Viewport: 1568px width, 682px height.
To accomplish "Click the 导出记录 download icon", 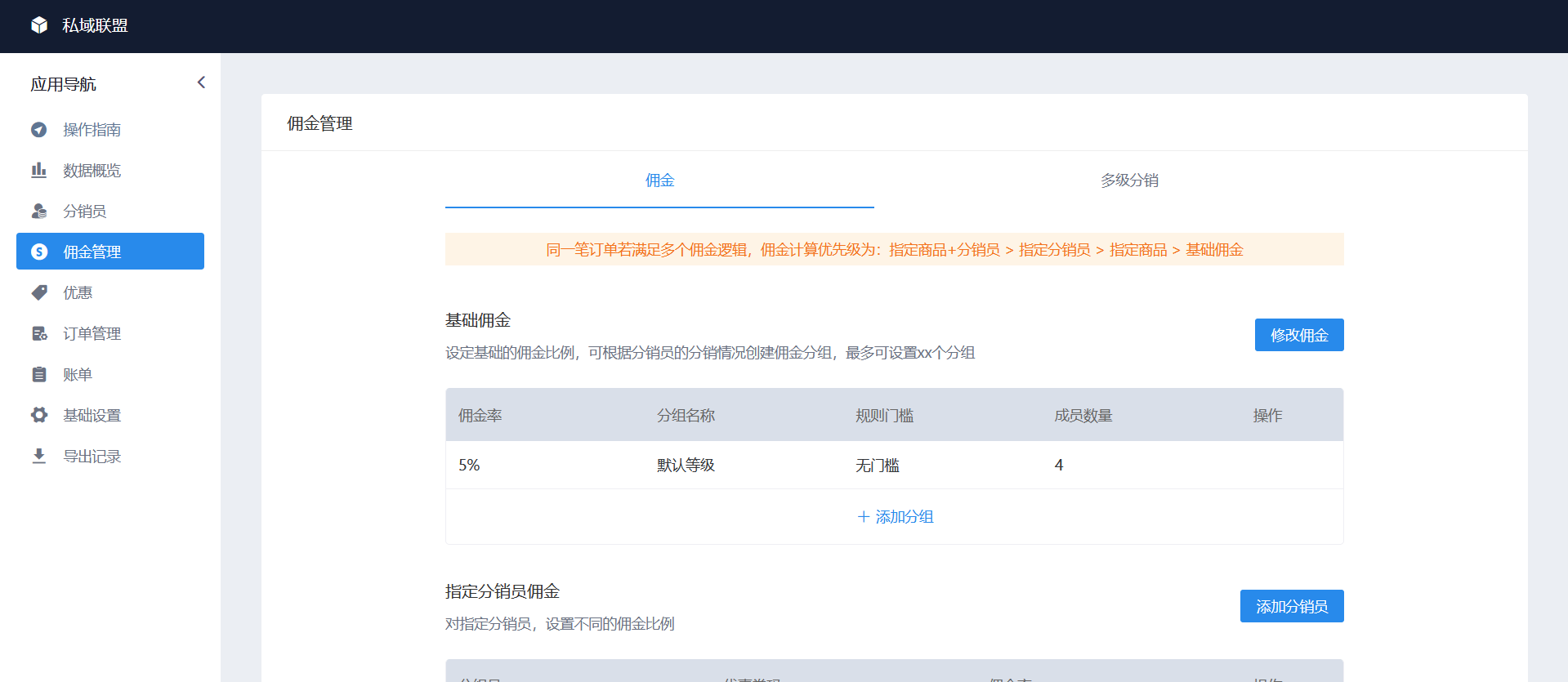I will click(39, 456).
